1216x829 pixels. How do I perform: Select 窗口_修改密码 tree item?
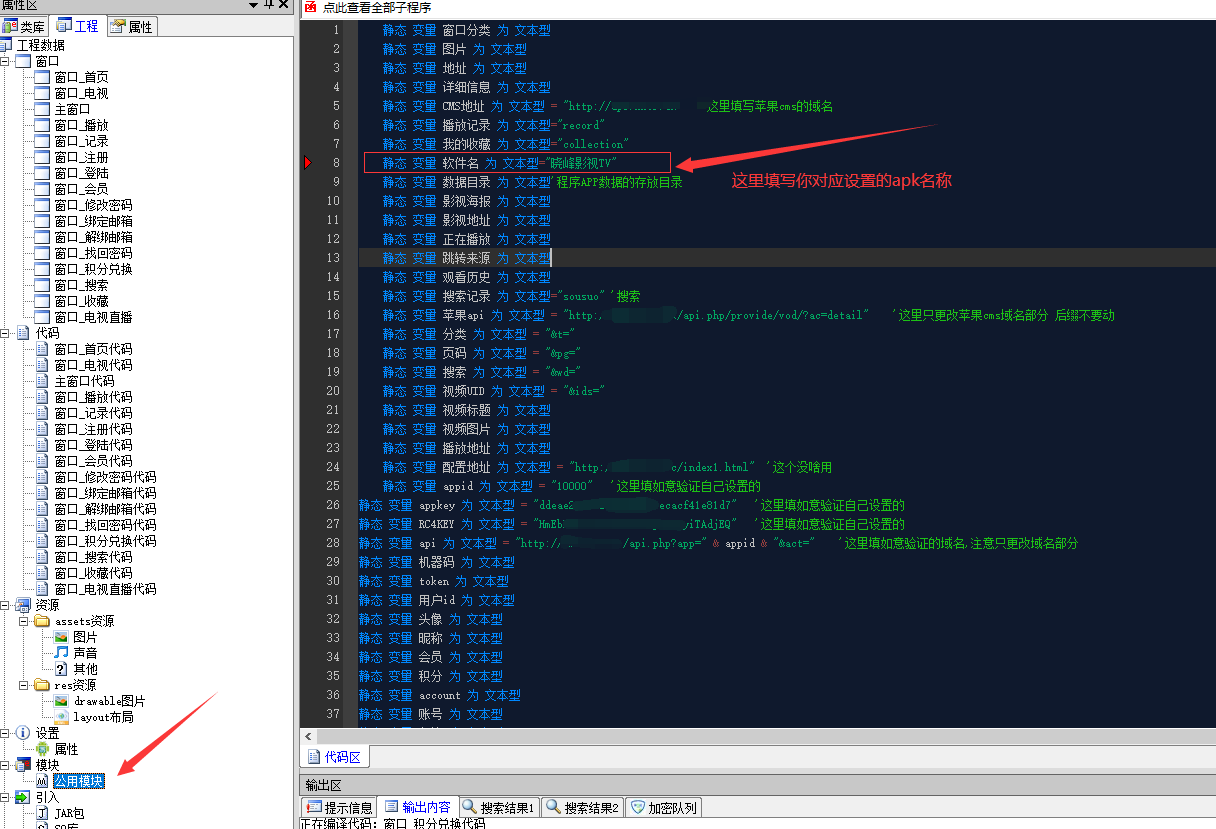point(93,205)
